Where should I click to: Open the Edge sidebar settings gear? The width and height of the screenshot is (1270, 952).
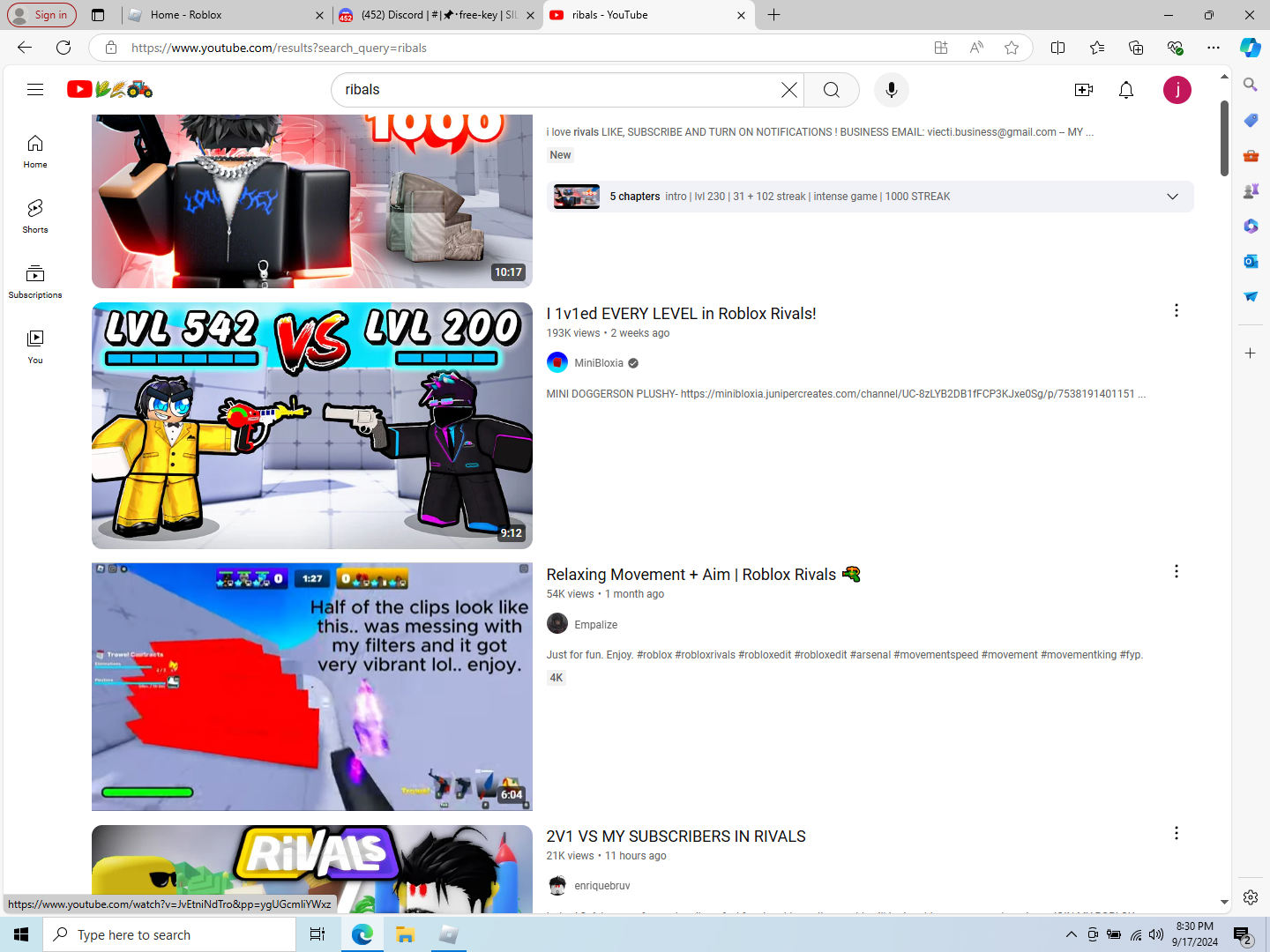[x=1251, y=896]
